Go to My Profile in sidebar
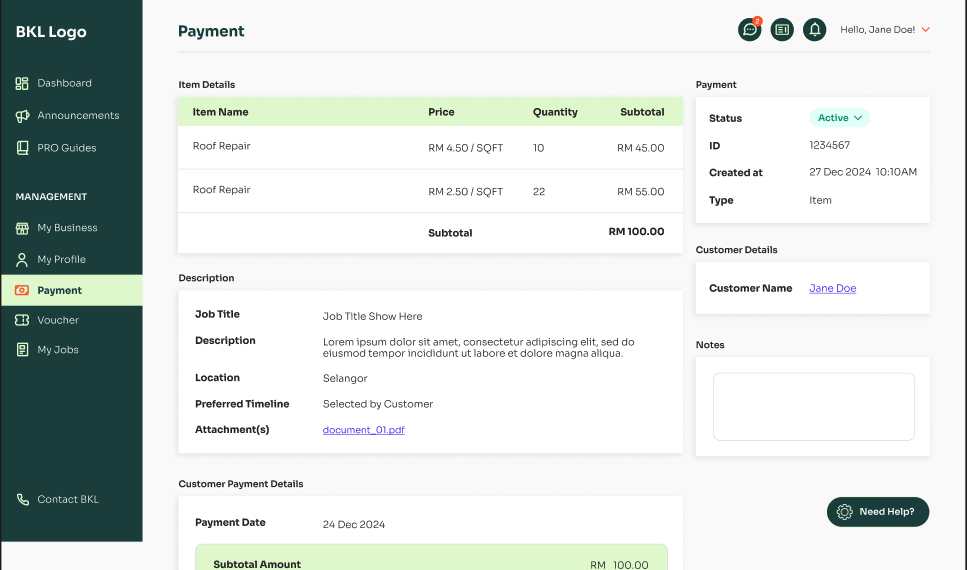This screenshot has height=570, width=967. pyautogui.click(x=61, y=259)
